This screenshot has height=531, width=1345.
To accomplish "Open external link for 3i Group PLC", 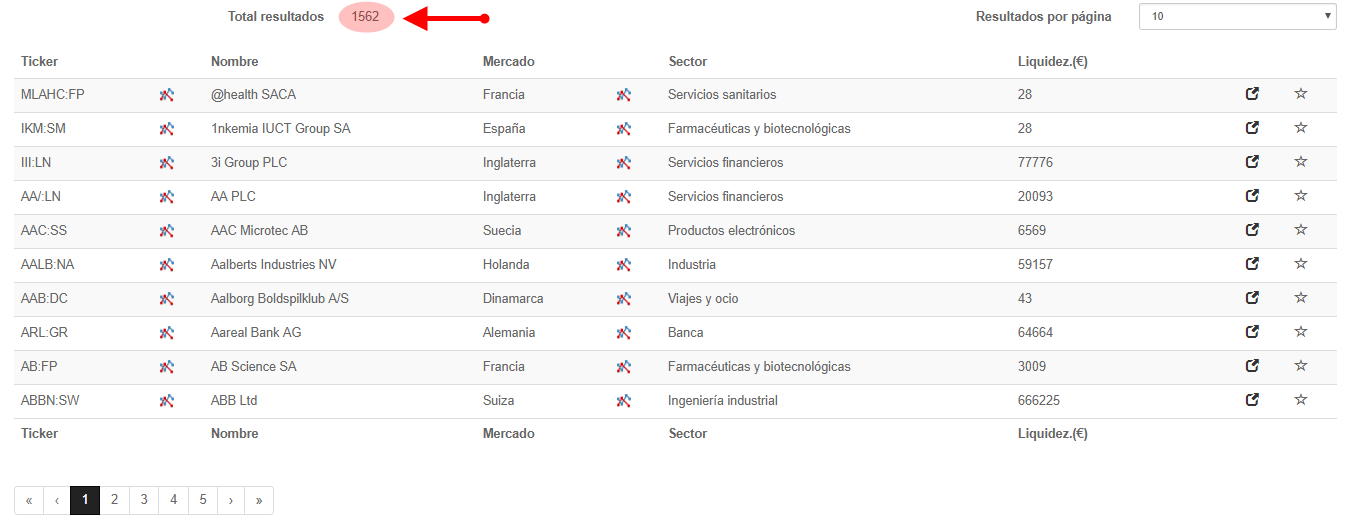I will pos(1252,162).
